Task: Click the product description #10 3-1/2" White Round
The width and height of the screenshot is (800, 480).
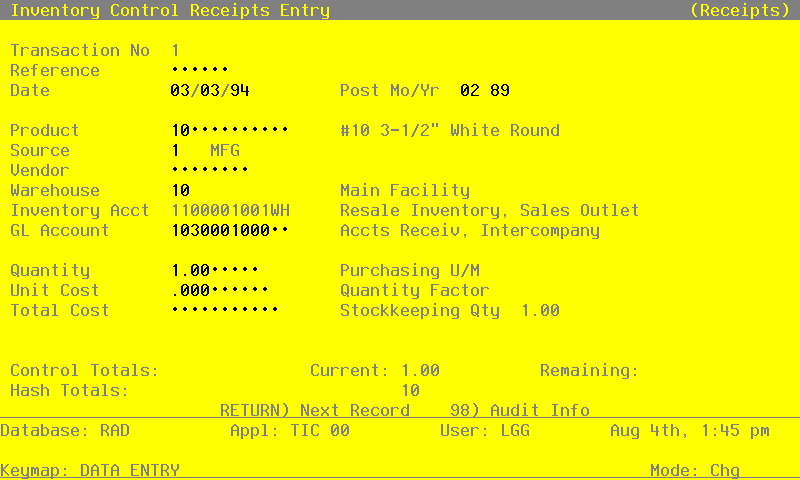Action: [x=449, y=130]
